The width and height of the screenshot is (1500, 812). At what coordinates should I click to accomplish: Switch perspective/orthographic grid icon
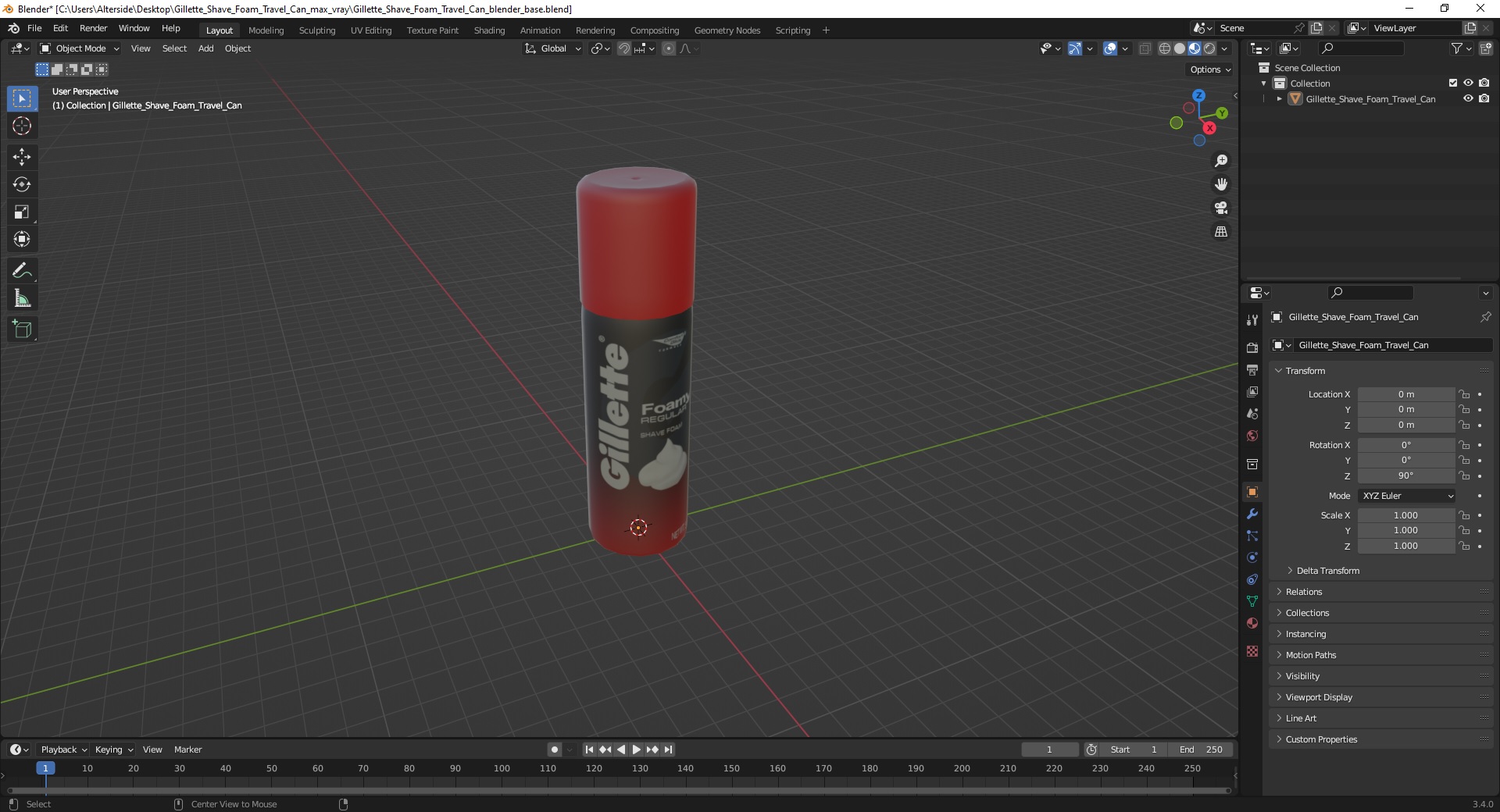pyautogui.click(x=1221, y=232)
